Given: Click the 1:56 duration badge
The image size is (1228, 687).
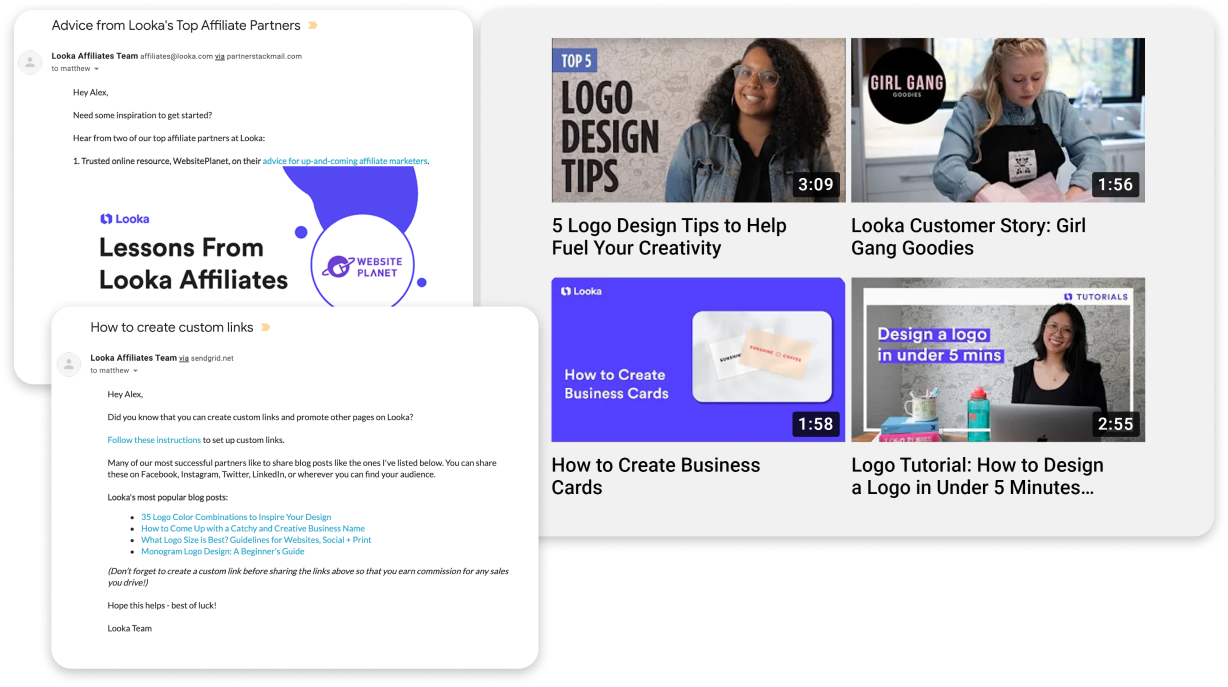Looking at the screenshot, I should (1115, 185).
